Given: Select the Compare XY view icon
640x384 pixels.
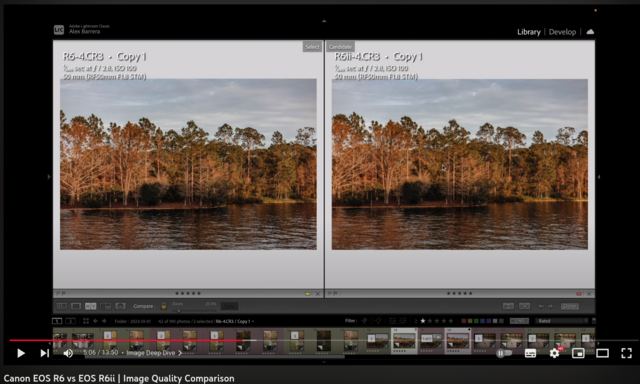Looking at the screenshot, I should tap(91, 306).
